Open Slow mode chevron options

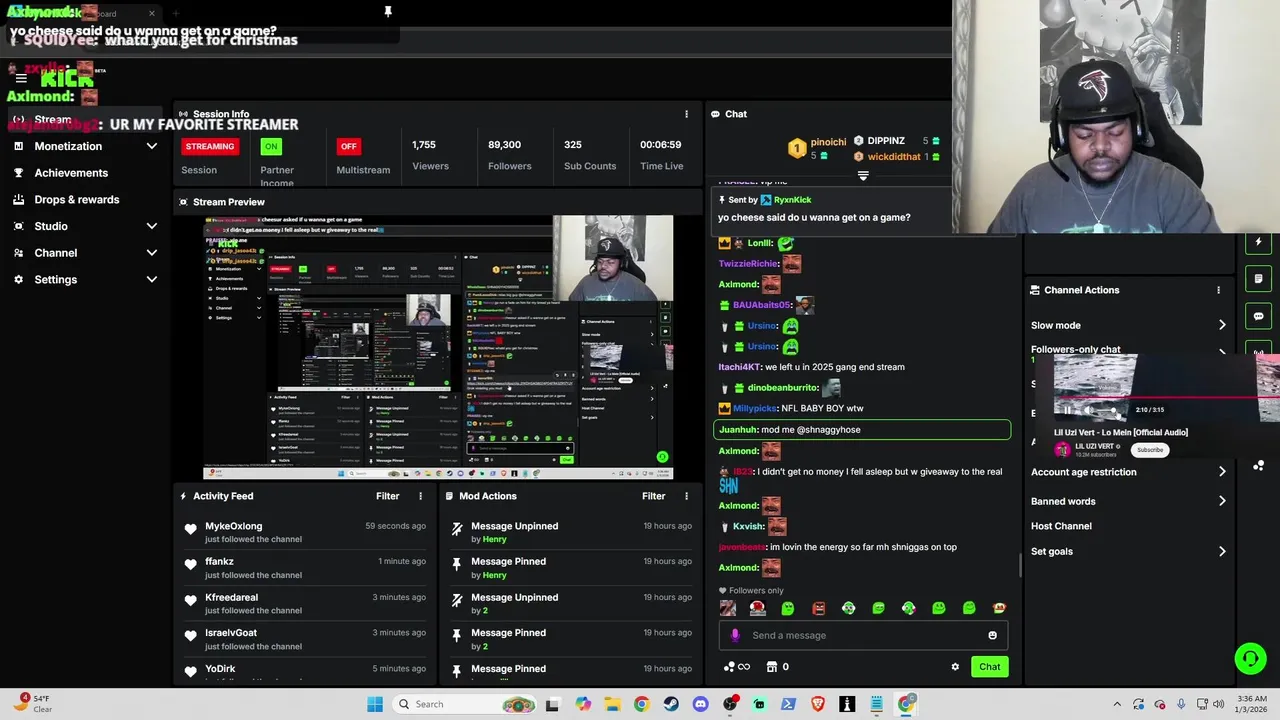[1222, 325]
